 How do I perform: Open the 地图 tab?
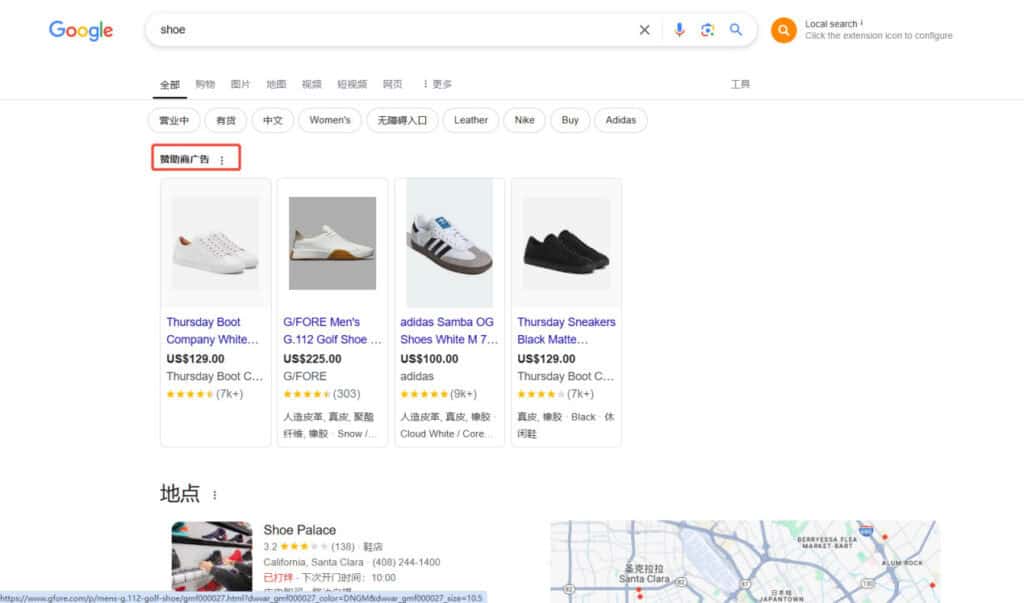276,84
